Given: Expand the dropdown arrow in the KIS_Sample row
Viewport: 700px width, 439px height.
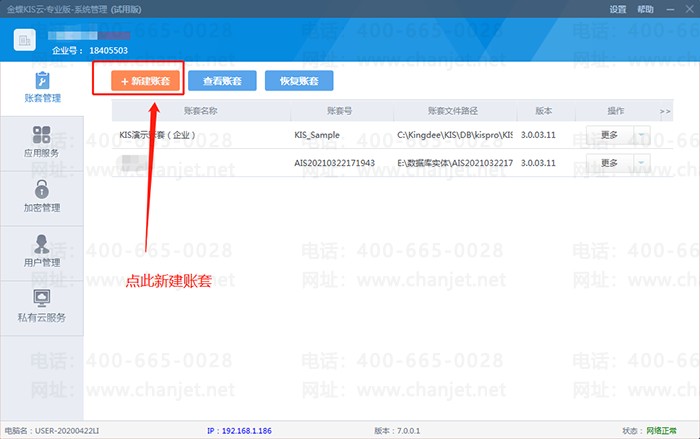Looking at the screenshot, I should coord(642,135).
